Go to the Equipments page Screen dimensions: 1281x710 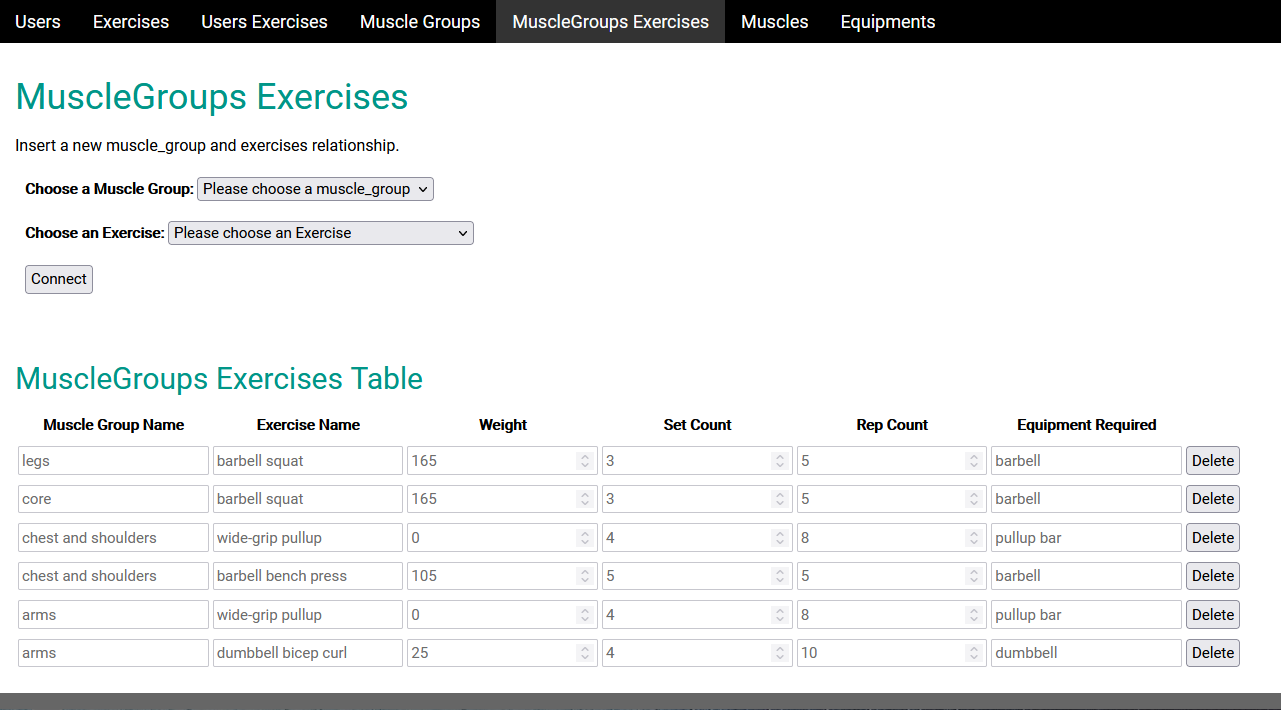click(x=888, y=21)
